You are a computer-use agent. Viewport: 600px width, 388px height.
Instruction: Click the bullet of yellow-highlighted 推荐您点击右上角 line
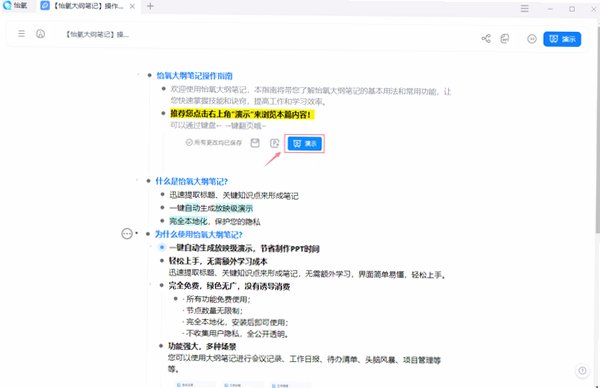click(x=164, y=113)
